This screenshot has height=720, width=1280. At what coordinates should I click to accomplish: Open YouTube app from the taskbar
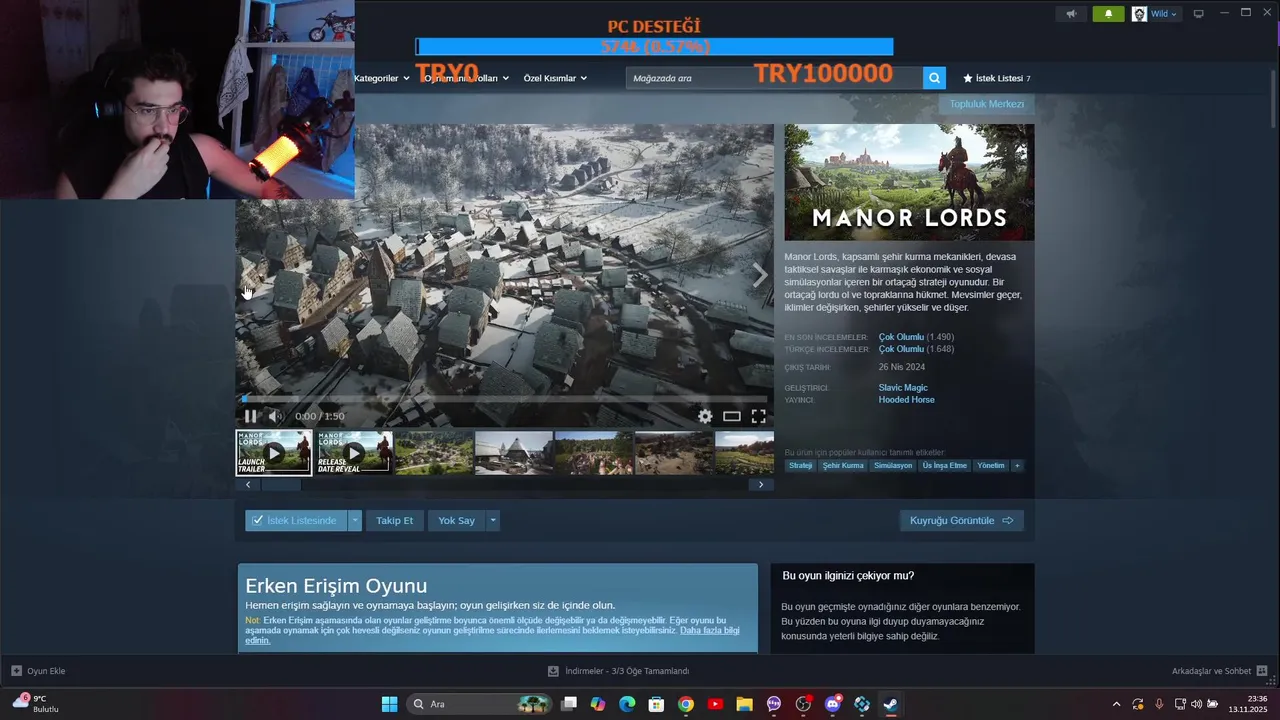[x=715, y=704]
